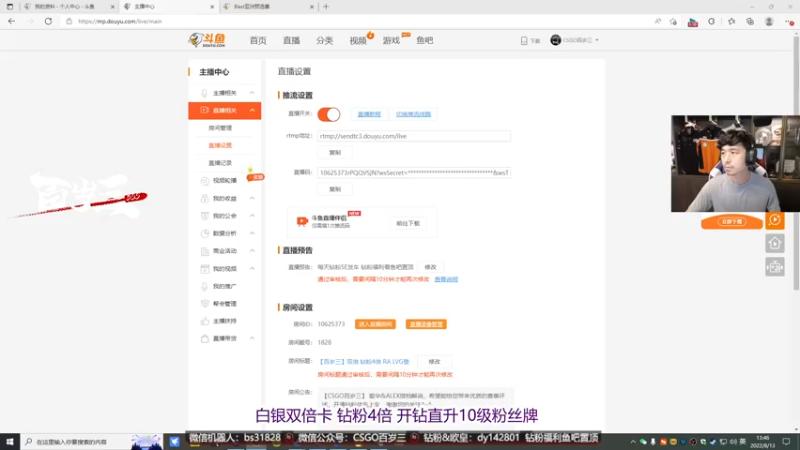
Task: Open the Windows Start menu
Action: click(x=10, y=441)
